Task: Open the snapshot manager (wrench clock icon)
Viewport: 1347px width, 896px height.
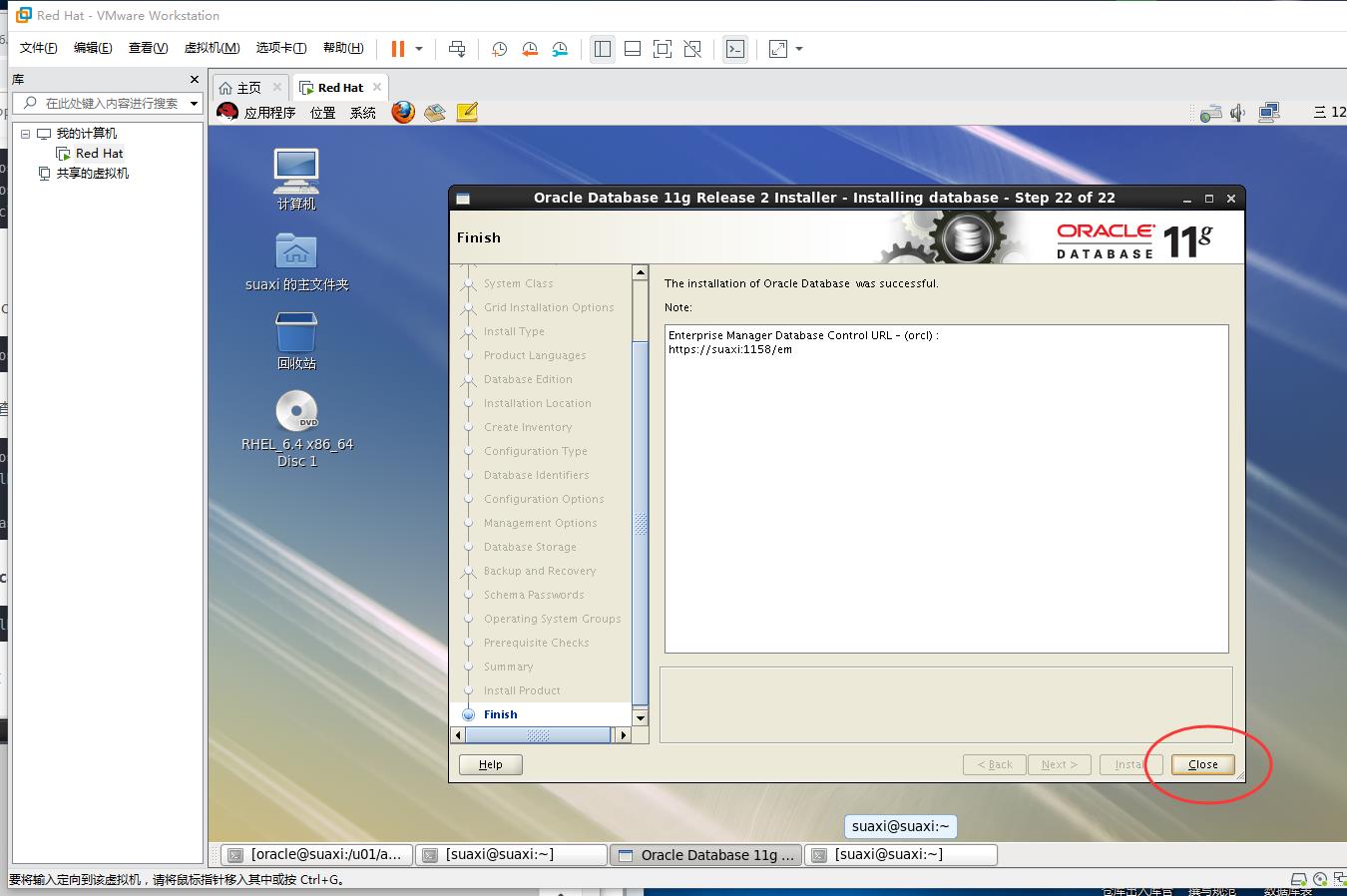Action: coord(561,49)
